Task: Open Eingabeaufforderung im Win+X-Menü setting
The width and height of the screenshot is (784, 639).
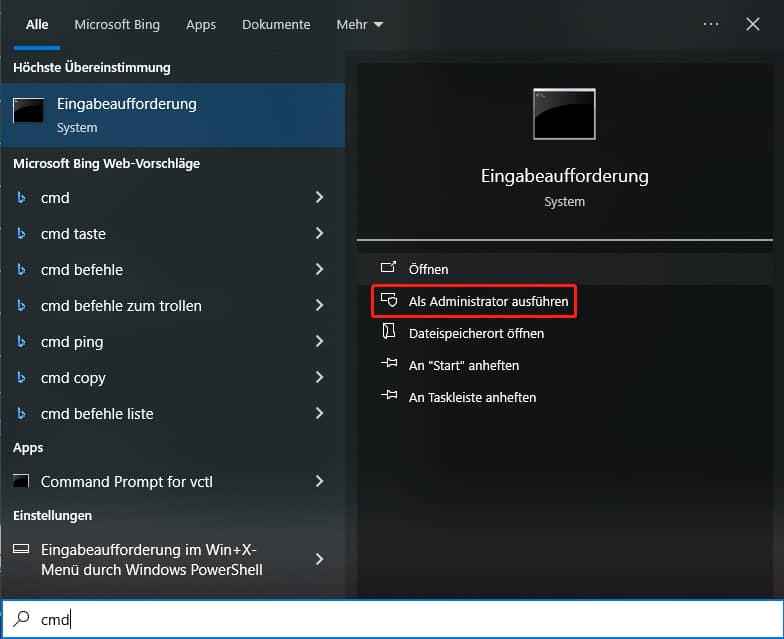Action: coord(173,560)
